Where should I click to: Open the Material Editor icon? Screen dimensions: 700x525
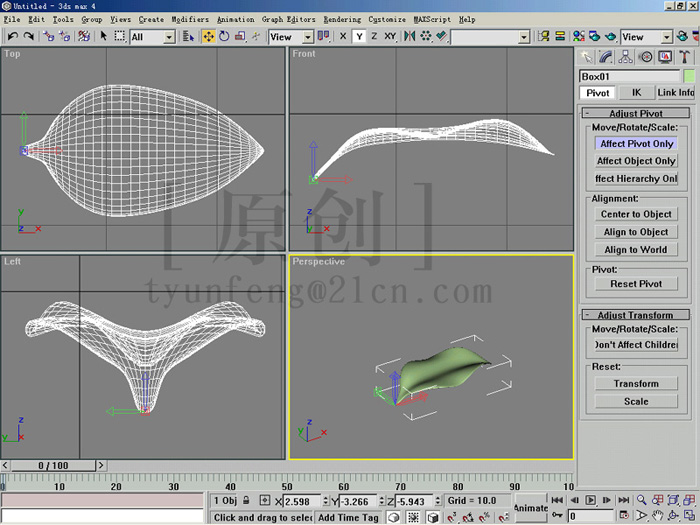point(578,36)
